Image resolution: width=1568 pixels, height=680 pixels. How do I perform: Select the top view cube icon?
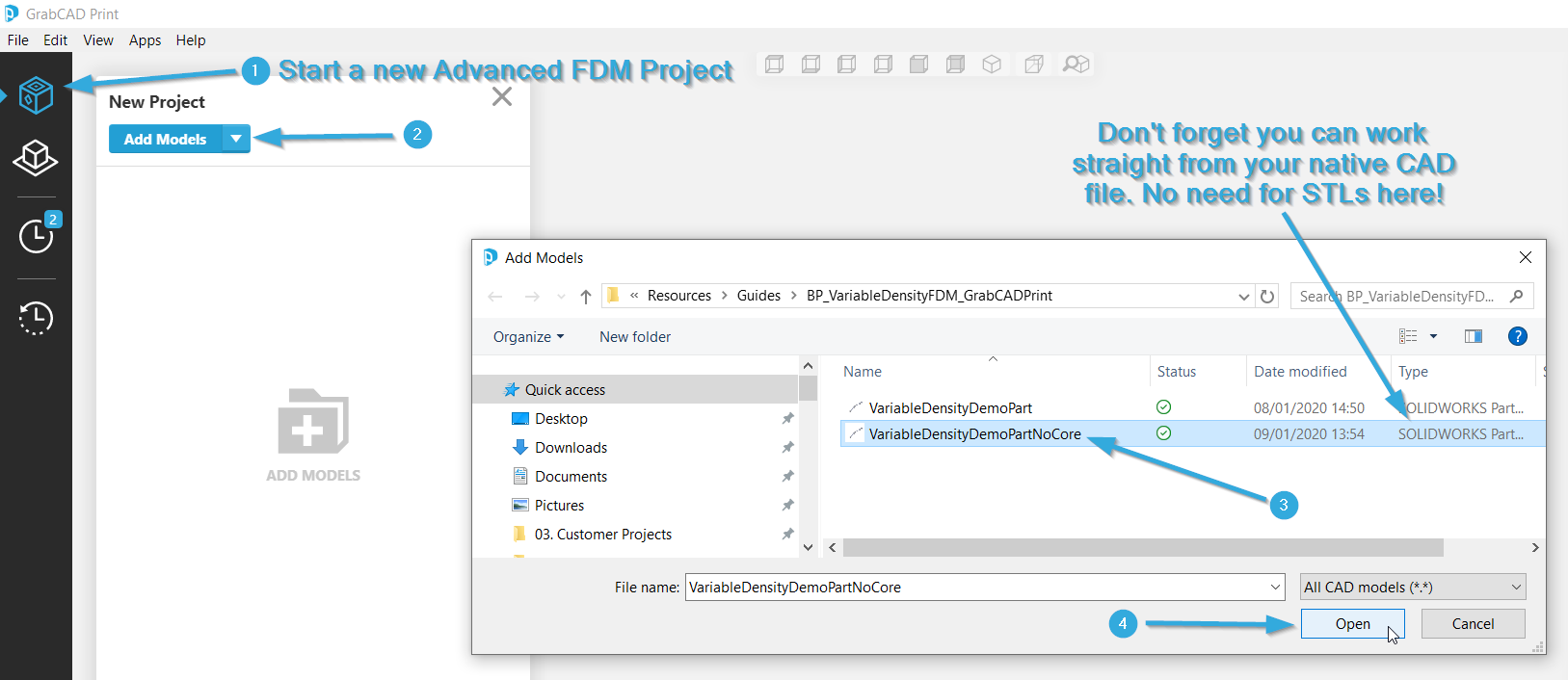point(775,65)
